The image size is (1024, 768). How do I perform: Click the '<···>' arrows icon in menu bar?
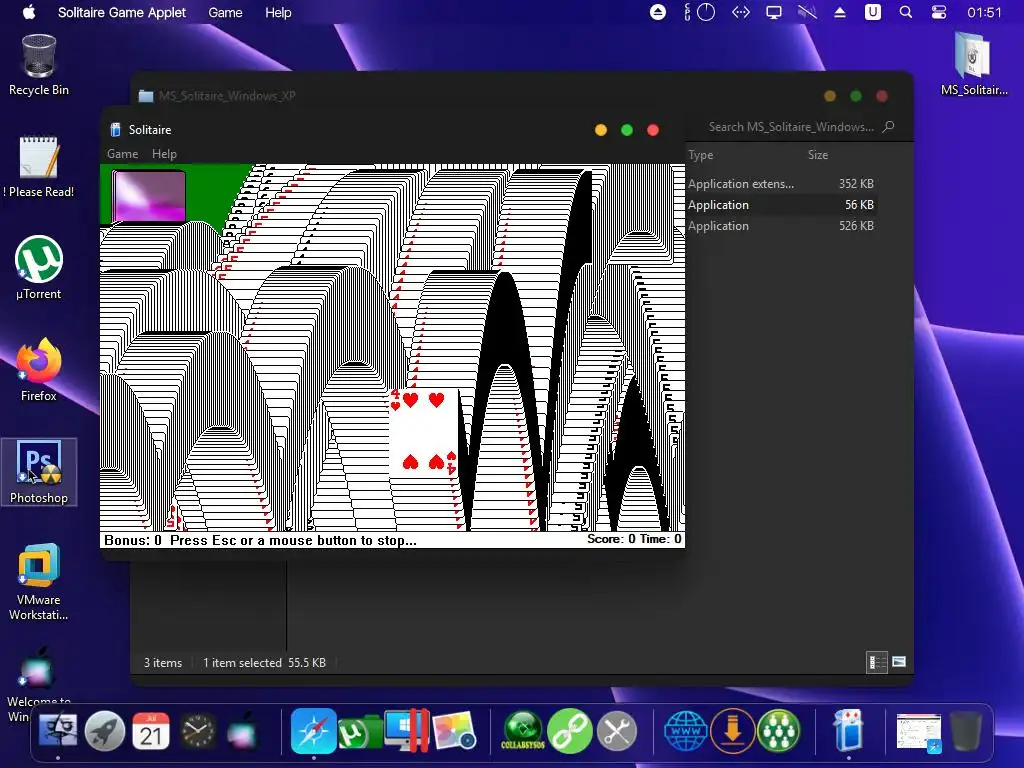741,12
